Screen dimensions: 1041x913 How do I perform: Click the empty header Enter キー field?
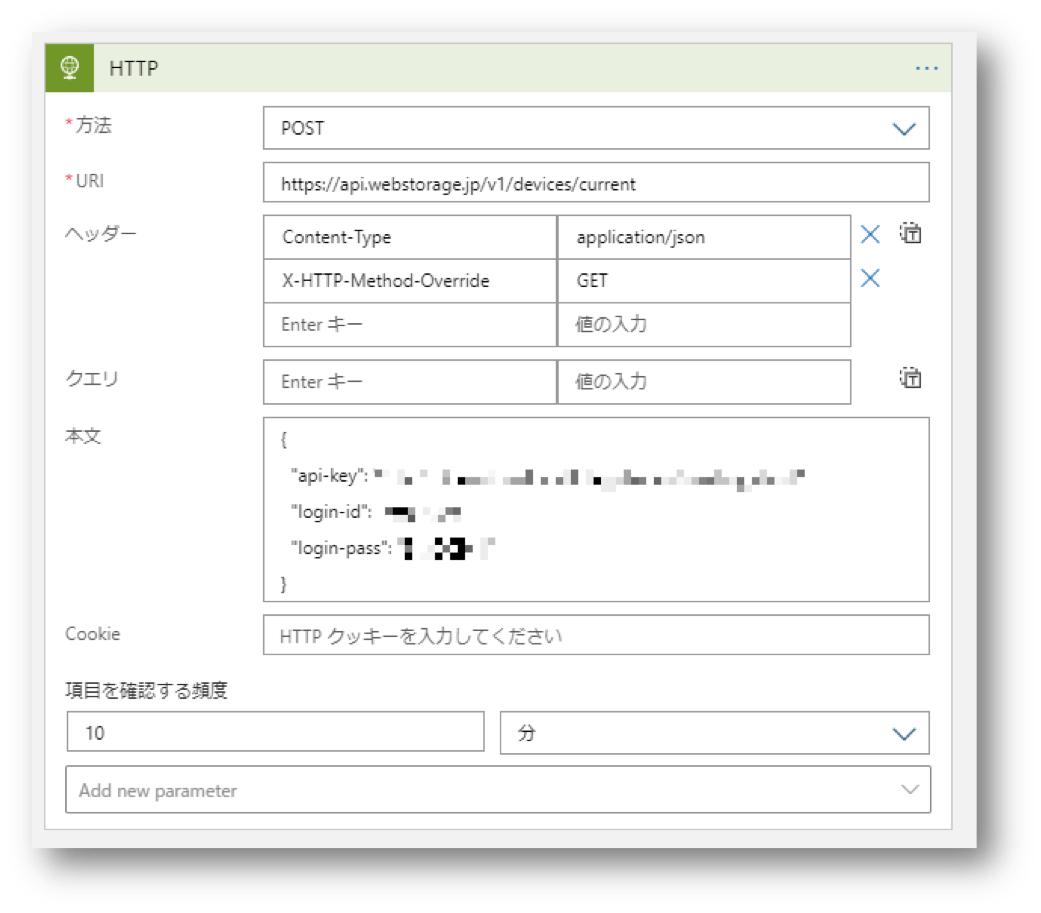(x=410, y=325)
